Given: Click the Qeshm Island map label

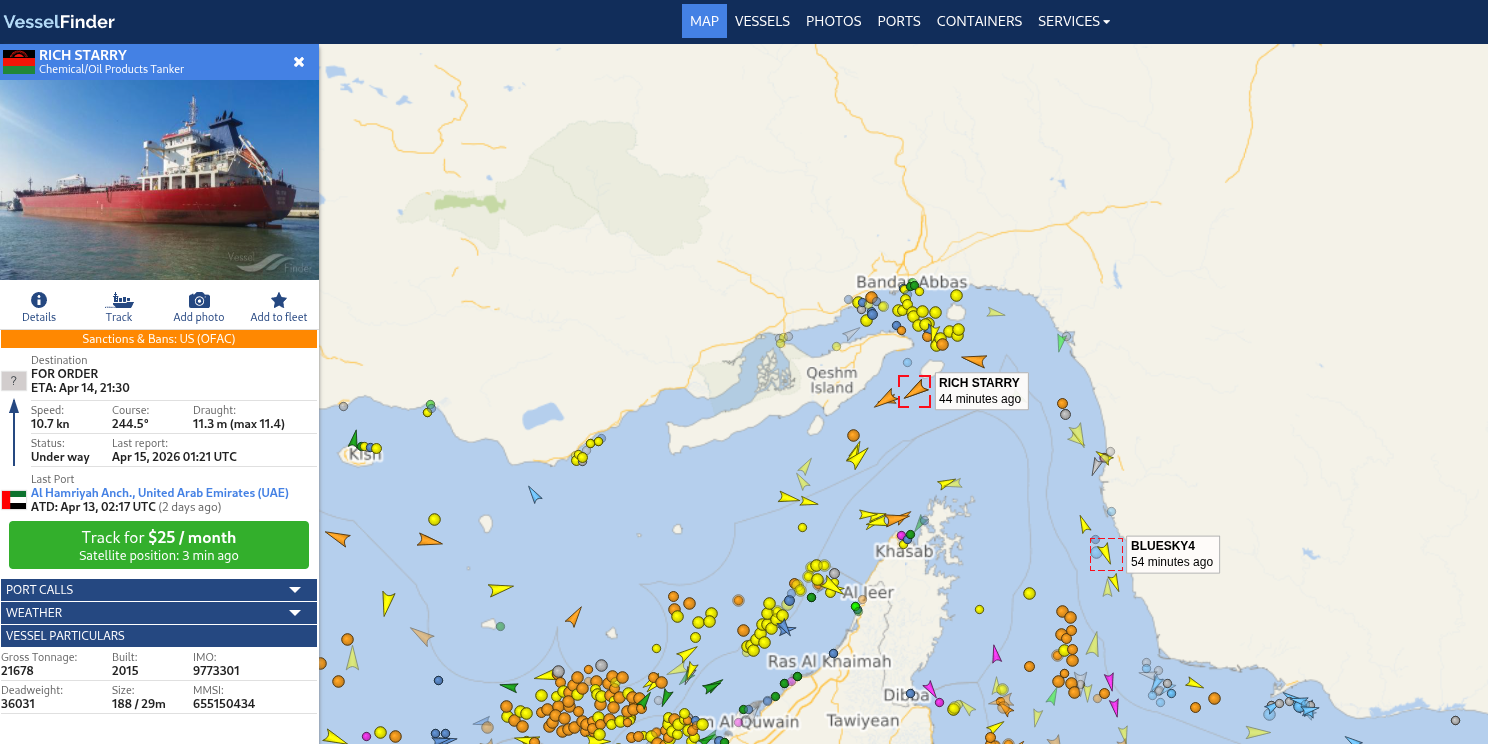Looking at the screenshot, I should coord(831,380).
